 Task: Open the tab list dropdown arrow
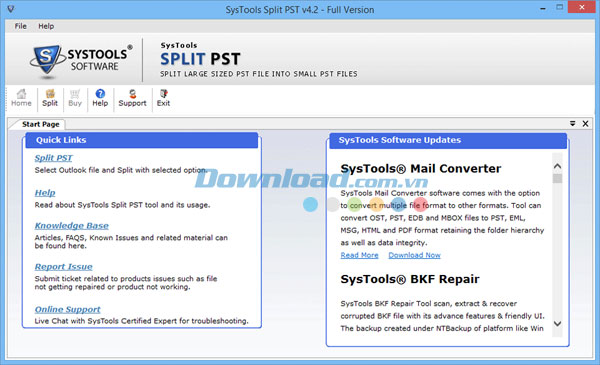572,124
